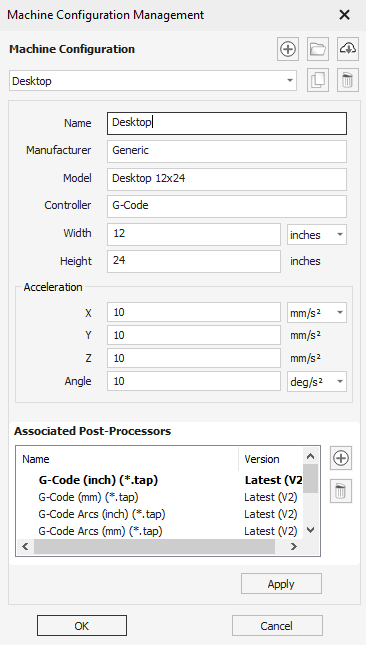
Task: Click the horizontal scrollbar right arrow
Action: tap(294, 547)
